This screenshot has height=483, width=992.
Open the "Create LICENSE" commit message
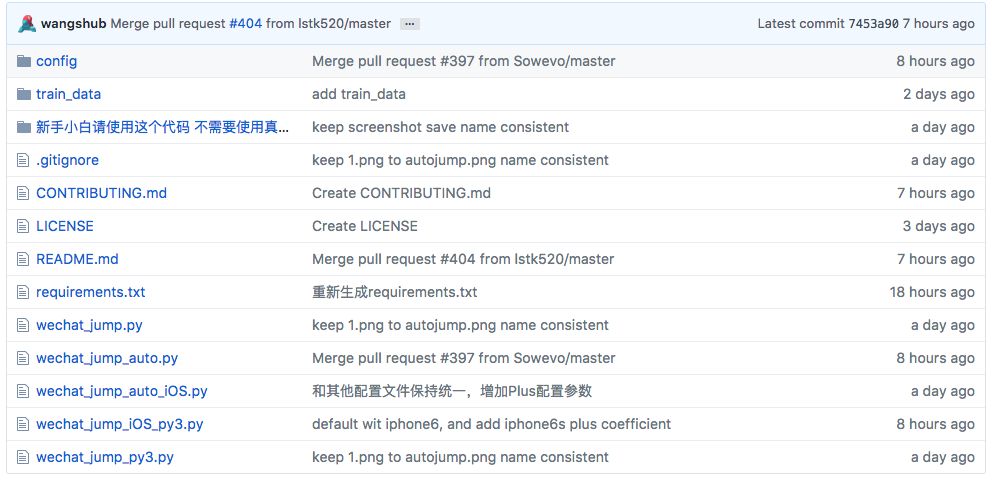(364, 226)
